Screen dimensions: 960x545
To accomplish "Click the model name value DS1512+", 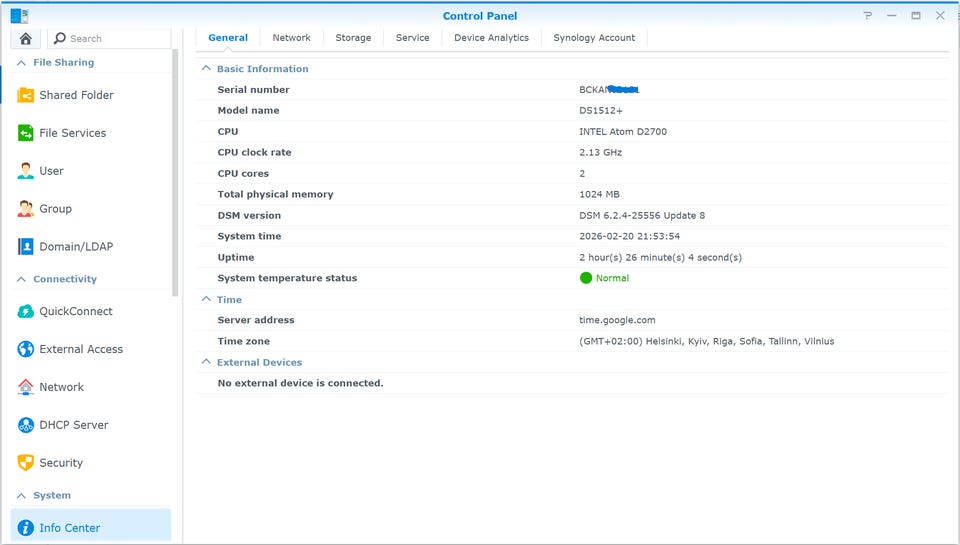I will [601, 111].
